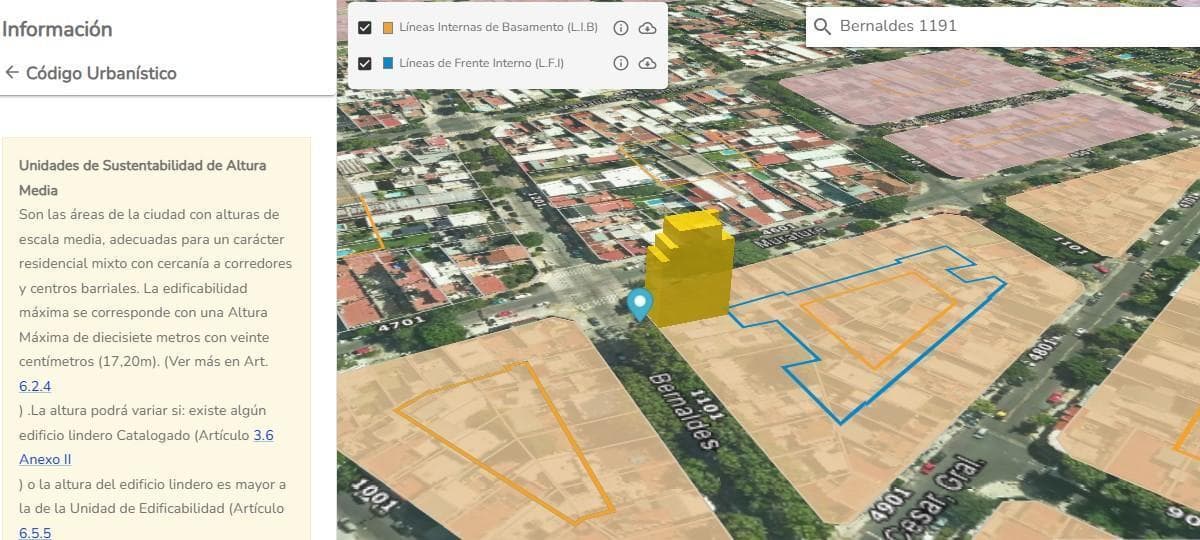Toggle the Líneas de Frente Interno checkbox
The height and width of the screenshot is (540, 1200).
[x=365, y=63]
